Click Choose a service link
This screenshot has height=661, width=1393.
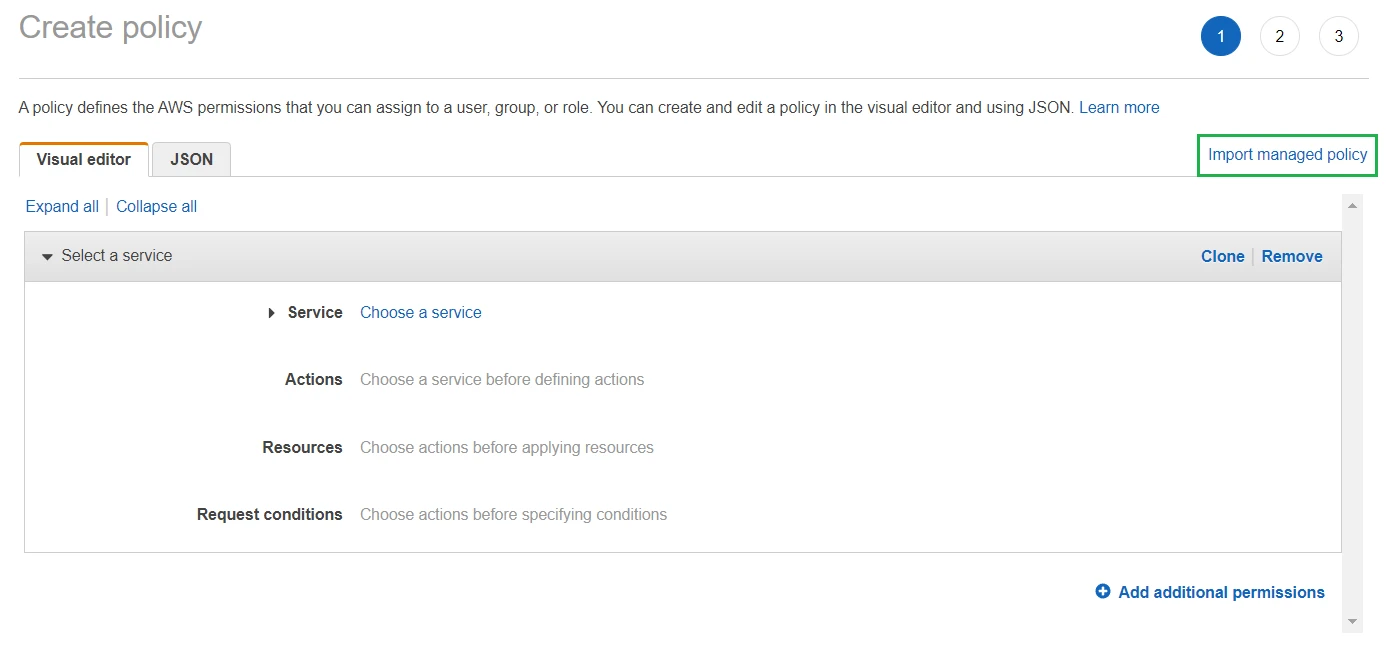(x=420, y=313)
